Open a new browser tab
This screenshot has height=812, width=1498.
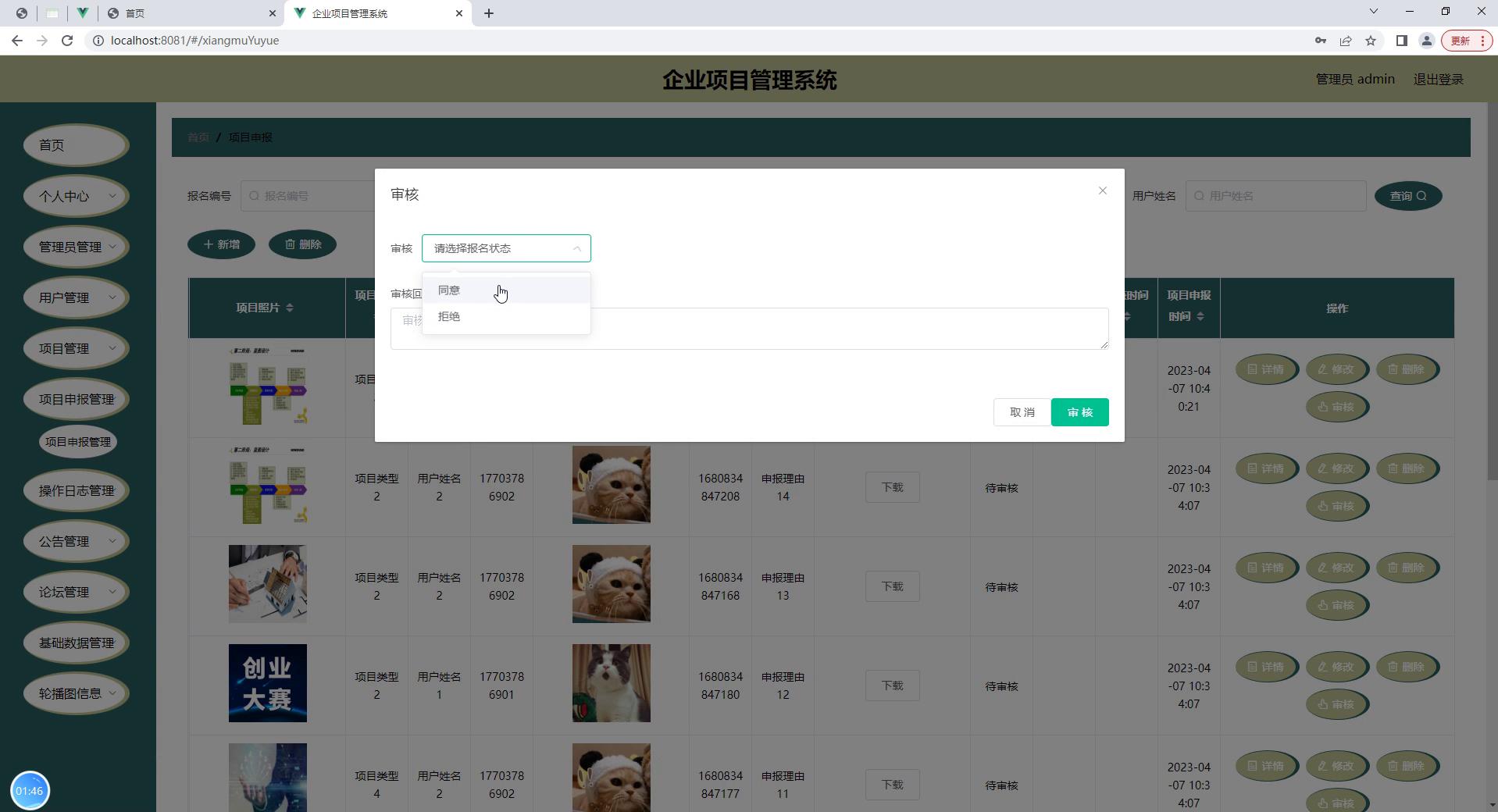click(x=489, y=13)
